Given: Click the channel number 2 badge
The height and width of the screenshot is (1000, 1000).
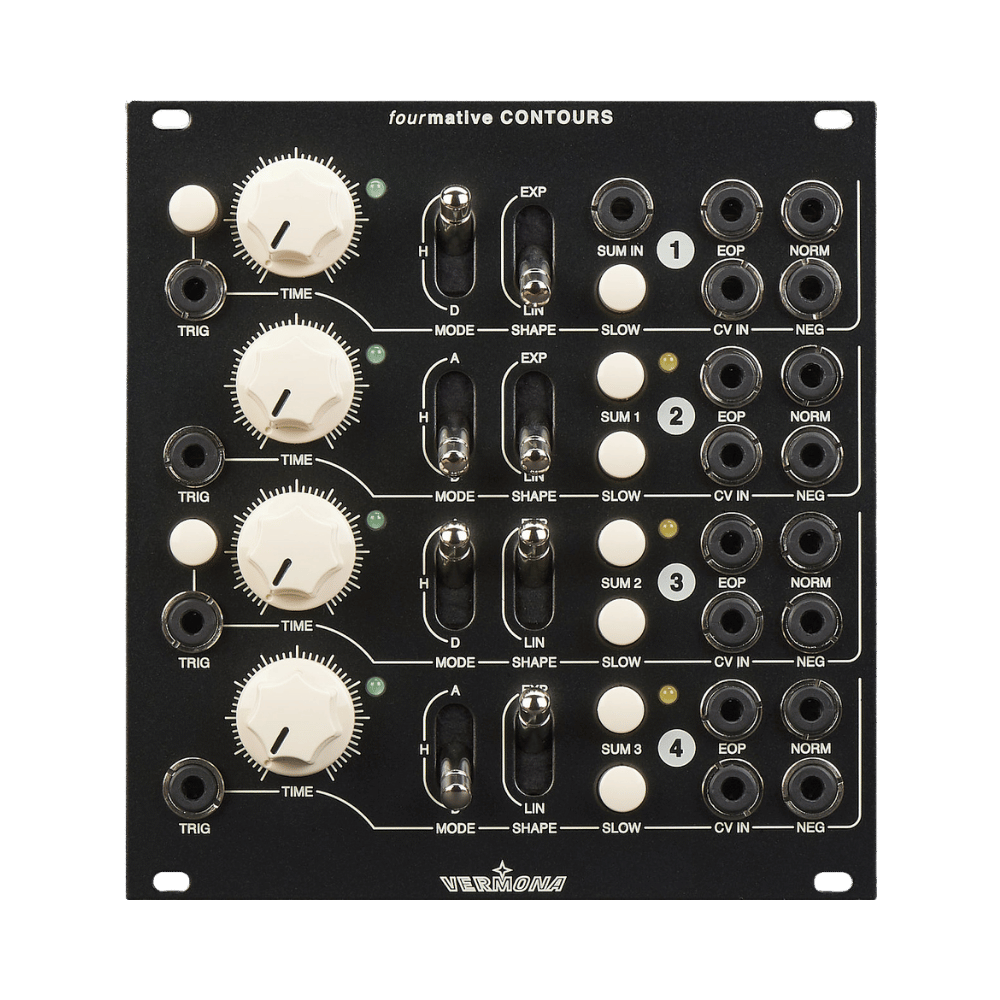Looking at the screenshot, I should coord(676,416).
